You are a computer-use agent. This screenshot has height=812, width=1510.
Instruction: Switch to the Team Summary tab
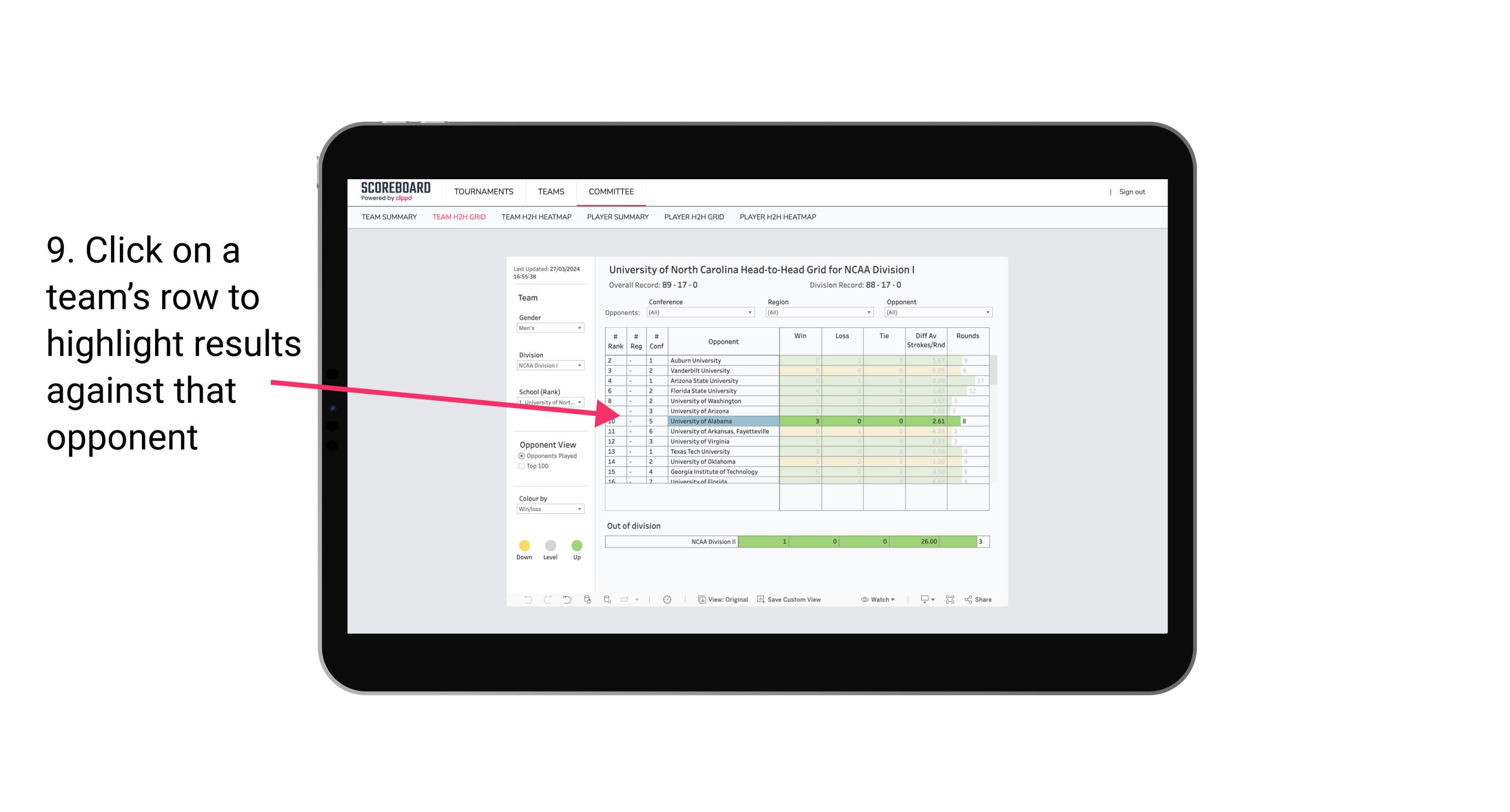click(389, 217)
